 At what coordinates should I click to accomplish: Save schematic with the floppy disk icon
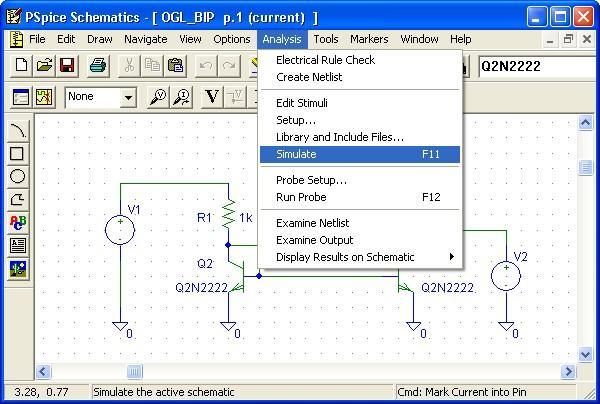pyautogui.click(x=67, y=66)
